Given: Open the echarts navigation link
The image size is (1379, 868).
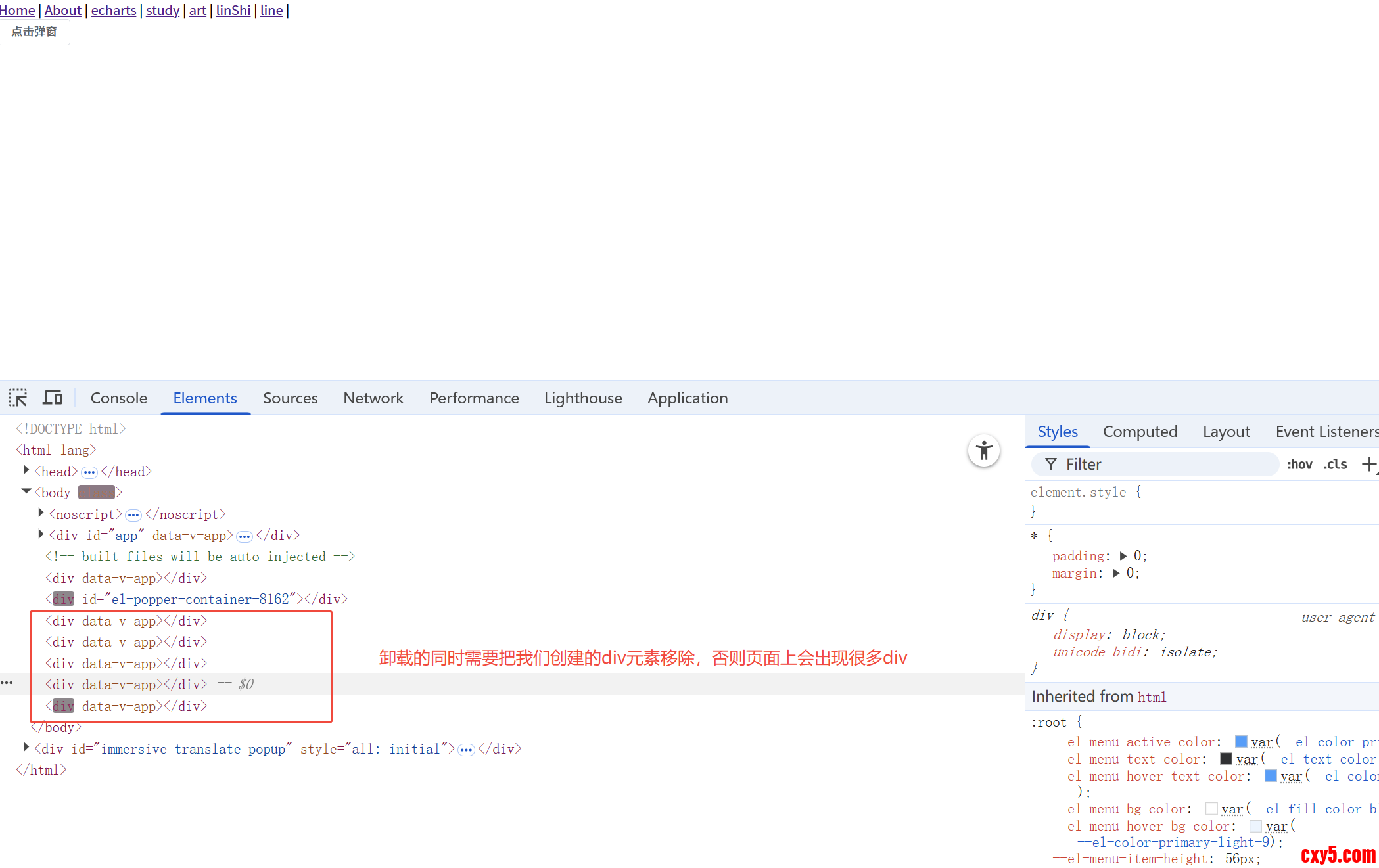Looking at the screenshot, I should [113, 10].
